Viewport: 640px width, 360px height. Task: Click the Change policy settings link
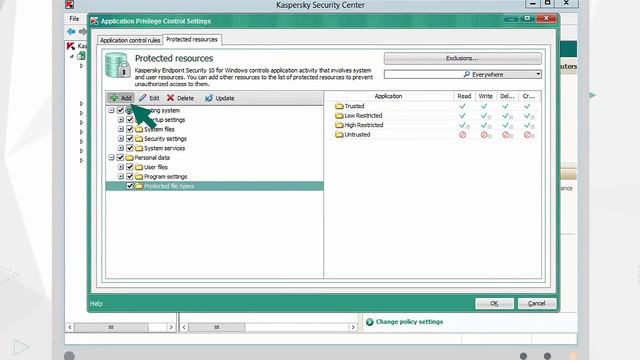(409, 322)
